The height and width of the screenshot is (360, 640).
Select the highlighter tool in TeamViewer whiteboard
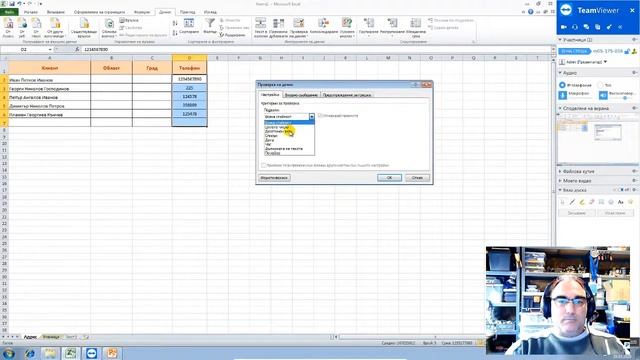coord(582,202)
